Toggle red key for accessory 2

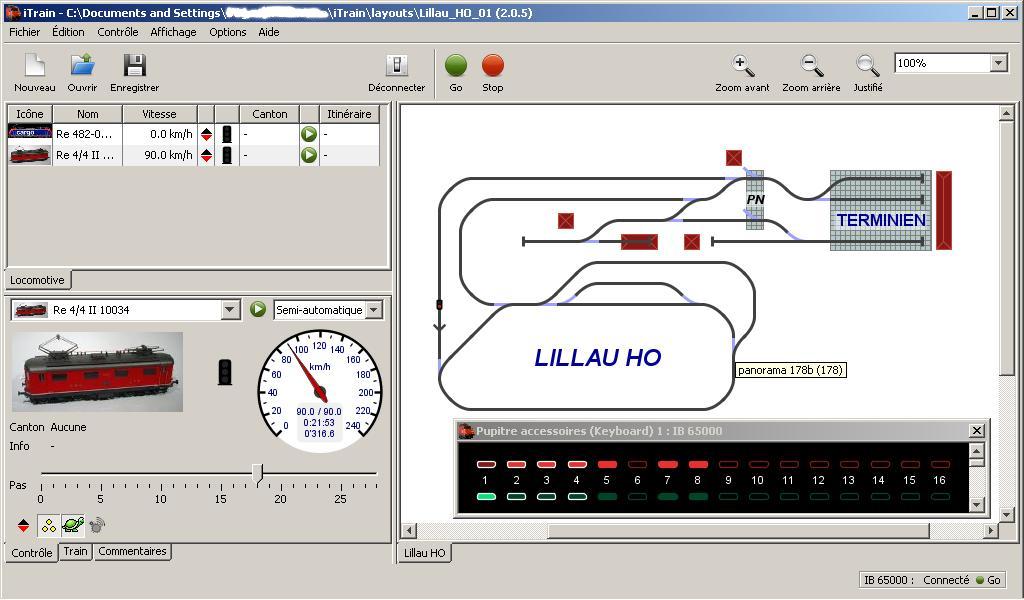tap(516, 464)
